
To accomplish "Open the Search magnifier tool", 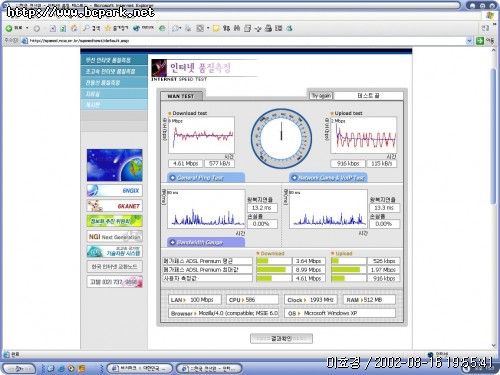I will [86, 28].
